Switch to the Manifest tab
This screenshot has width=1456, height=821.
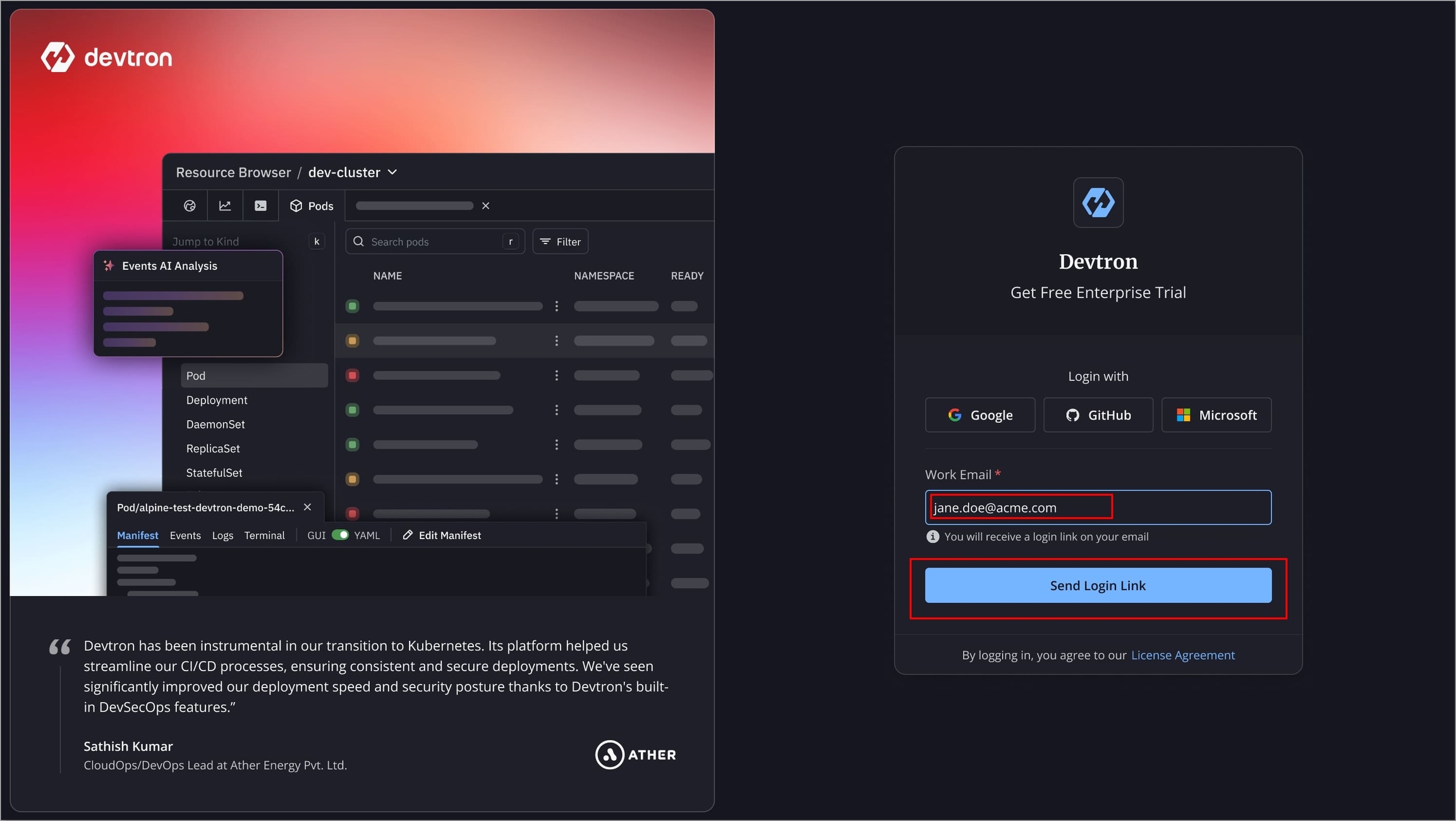[x=137, y=535]
